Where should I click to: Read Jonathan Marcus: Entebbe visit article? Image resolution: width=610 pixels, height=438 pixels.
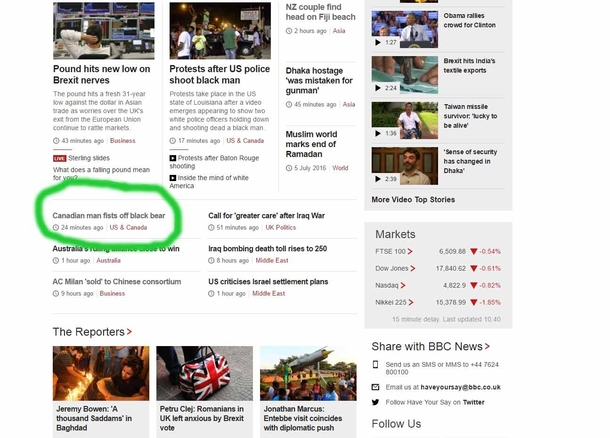pos(303,419)
